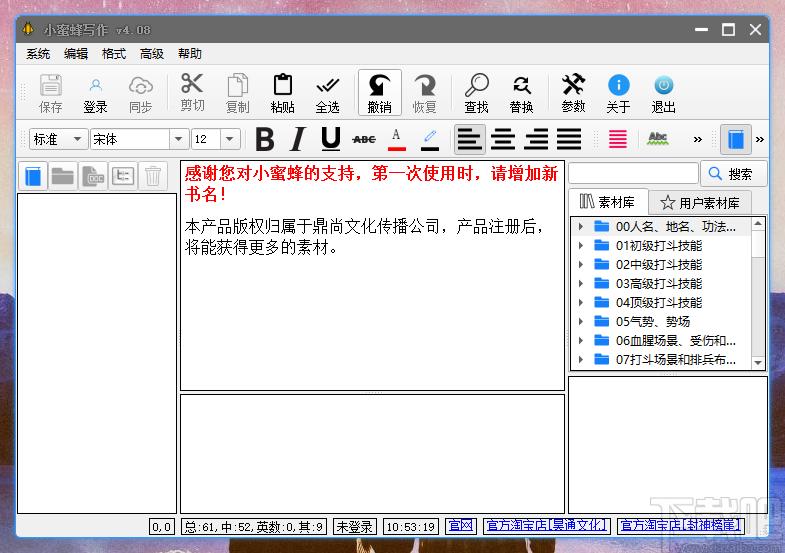Open the font name 宋体 dropdown

point(179,139)
